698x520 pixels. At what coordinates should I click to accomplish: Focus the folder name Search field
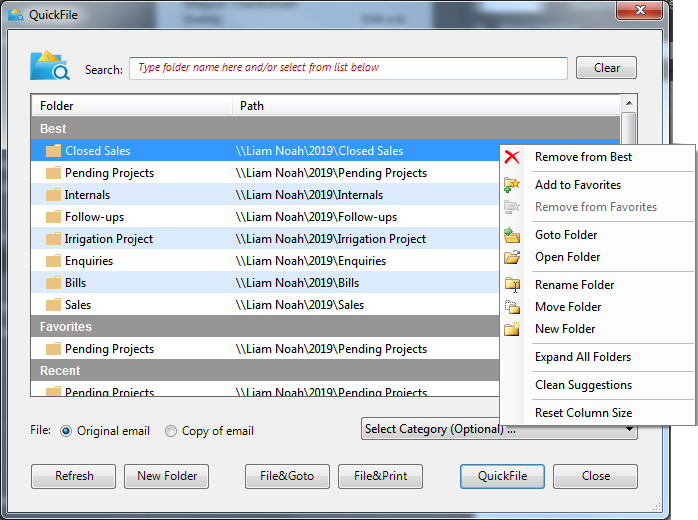pyautogui.click(x=348, y=68)
